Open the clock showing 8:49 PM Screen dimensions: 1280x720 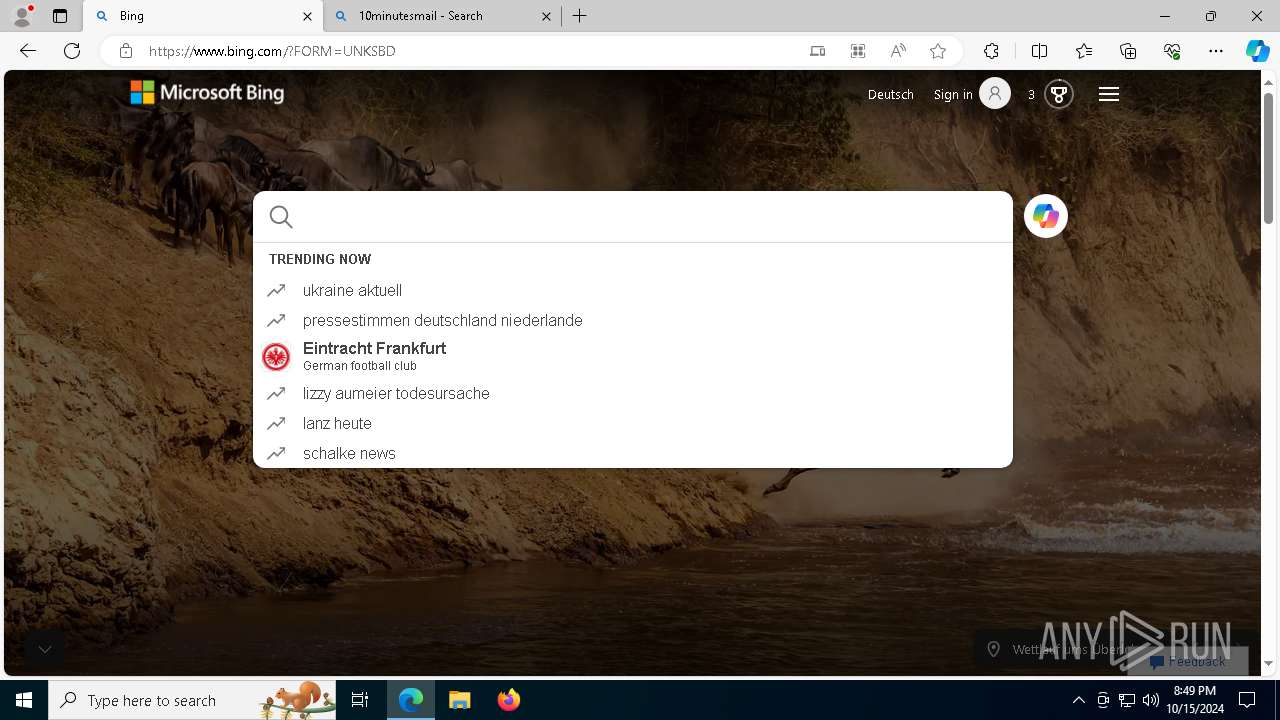click(x=1195, y=700)
